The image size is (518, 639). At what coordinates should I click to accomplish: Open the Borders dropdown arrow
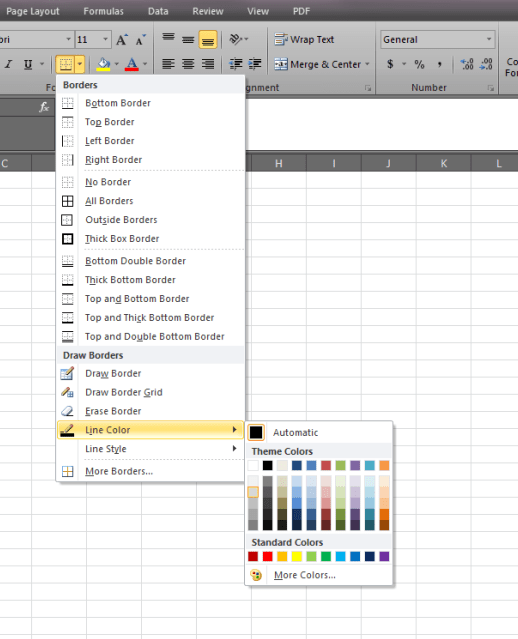pos(80,64)
